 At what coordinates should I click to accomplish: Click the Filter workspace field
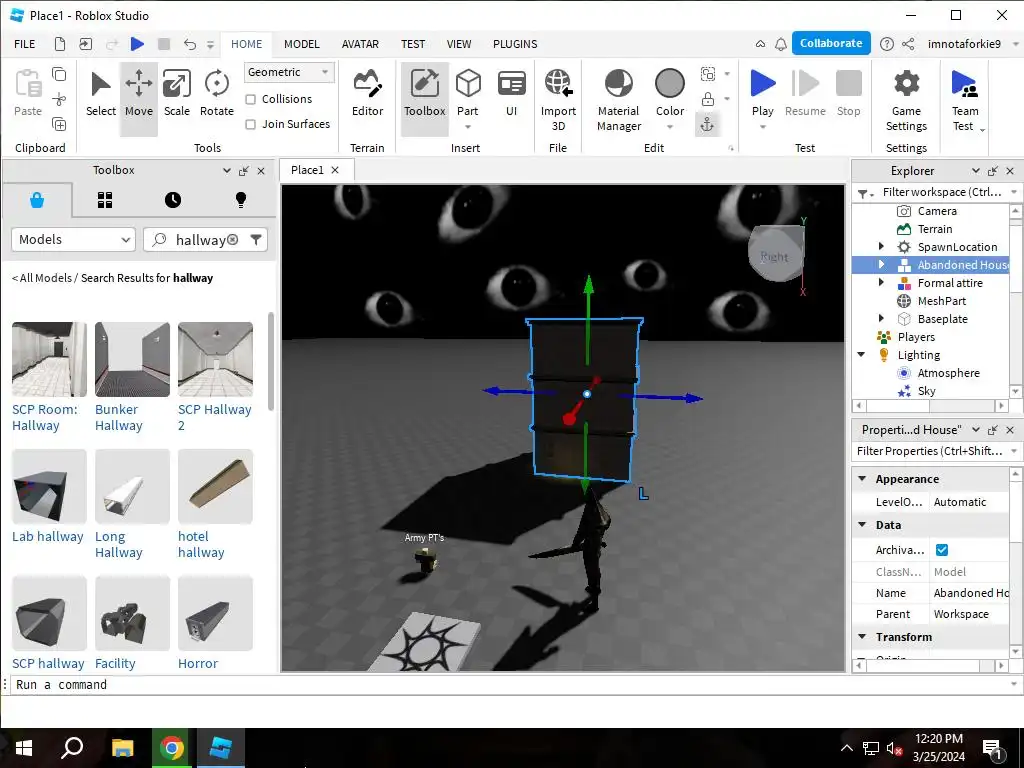click(941, 192)
